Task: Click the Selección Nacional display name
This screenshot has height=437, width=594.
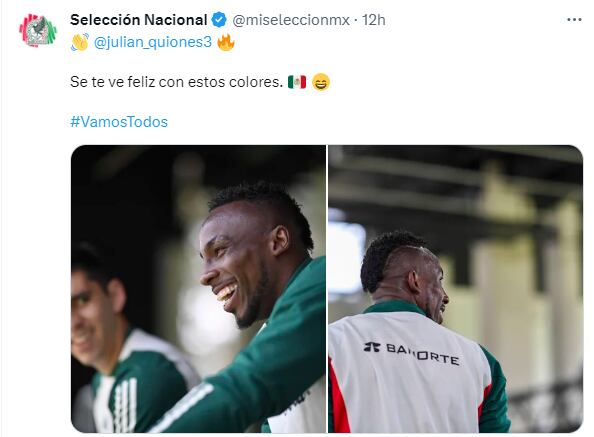Action: tap(139, 20)
